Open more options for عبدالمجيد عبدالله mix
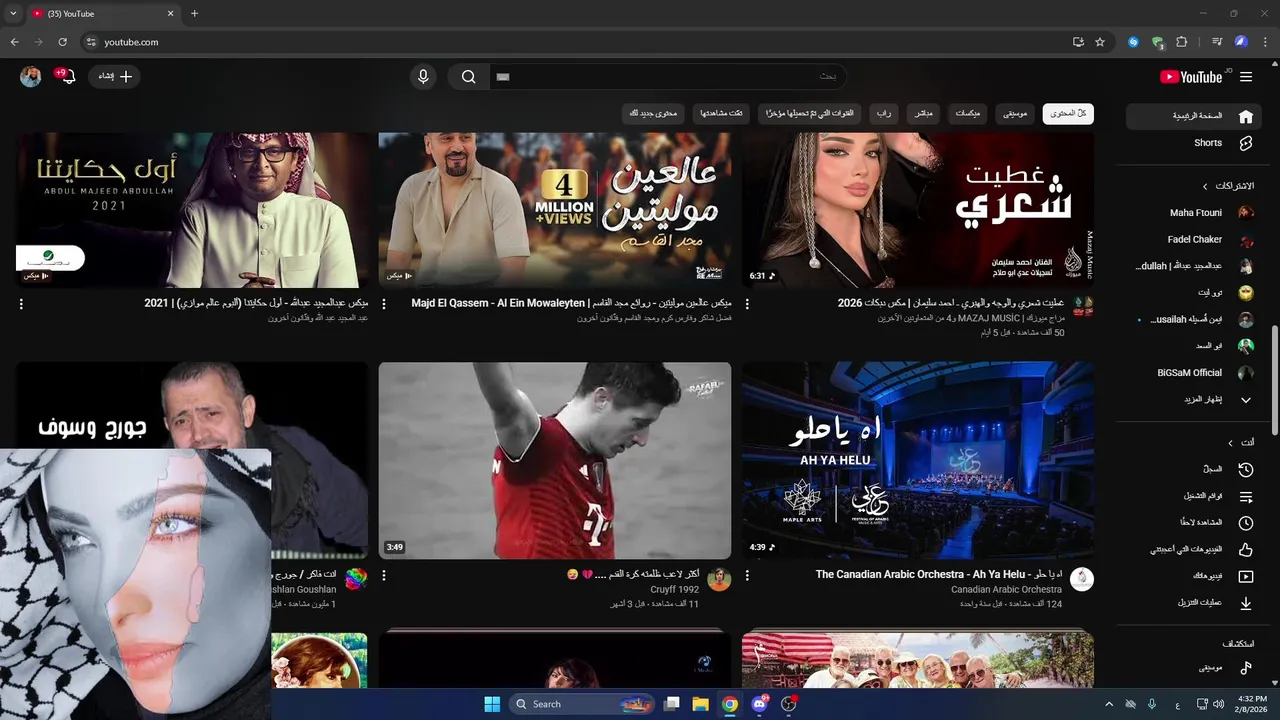Screen dimensions: 1280x720 pos(21,304)
